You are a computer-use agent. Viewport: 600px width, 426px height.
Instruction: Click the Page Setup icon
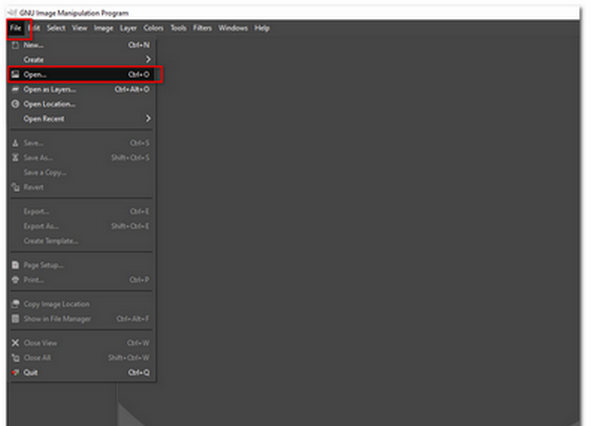pos(15,265)
